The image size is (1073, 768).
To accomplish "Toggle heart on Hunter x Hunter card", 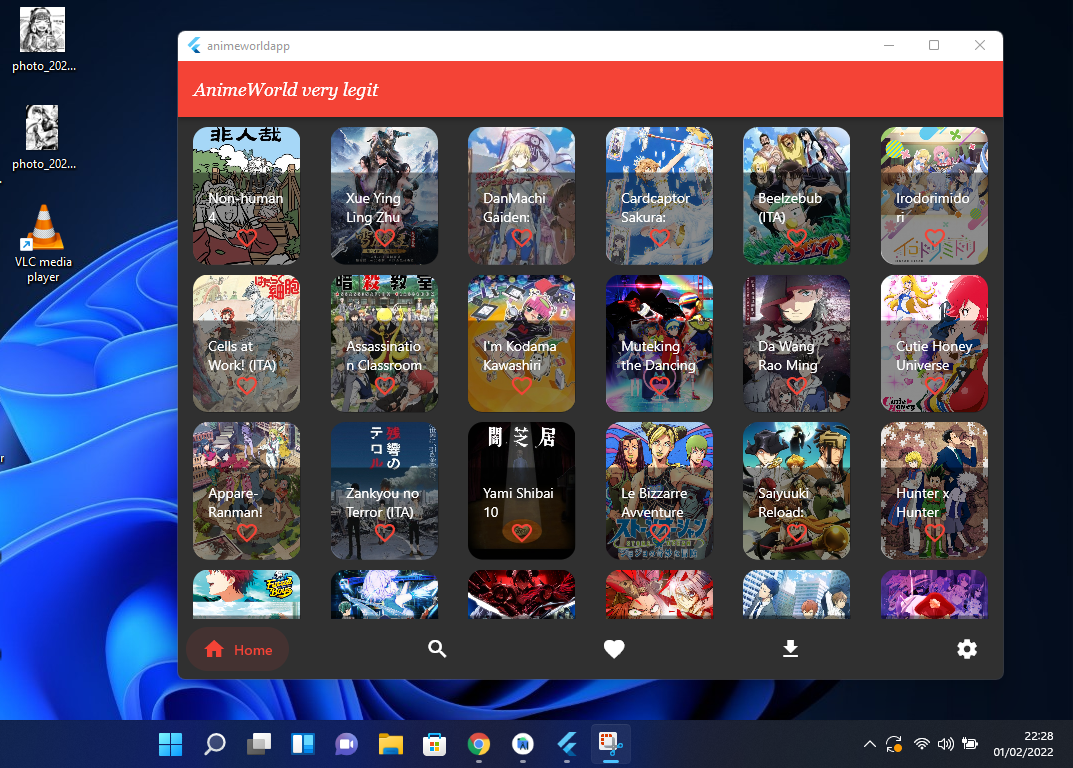I will 934,533.
